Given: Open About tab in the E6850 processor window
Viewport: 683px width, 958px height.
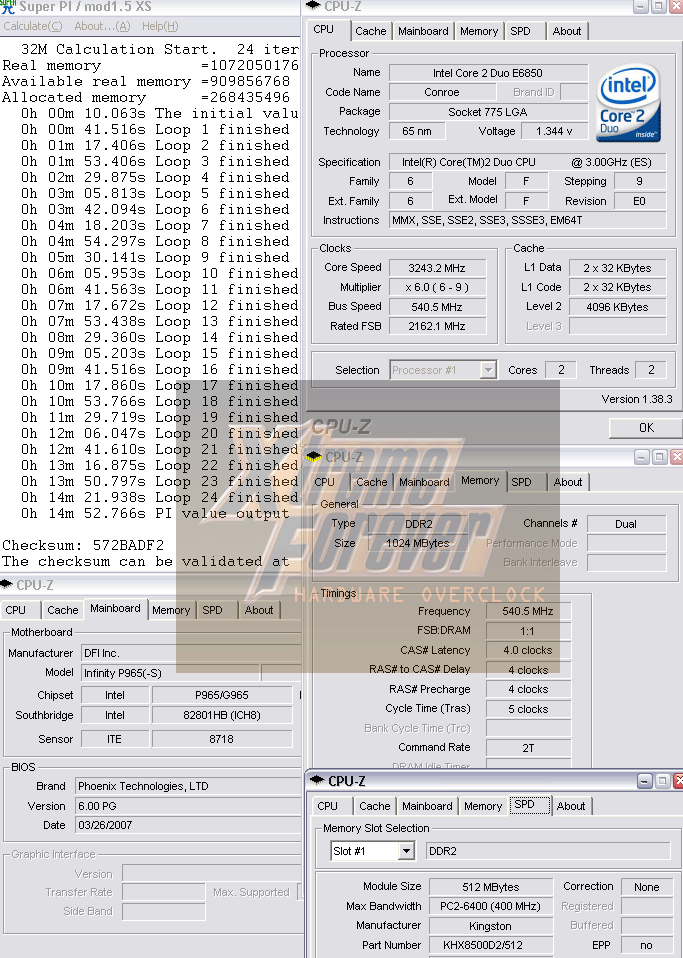Looking at the screenshot, I should 567,31.
